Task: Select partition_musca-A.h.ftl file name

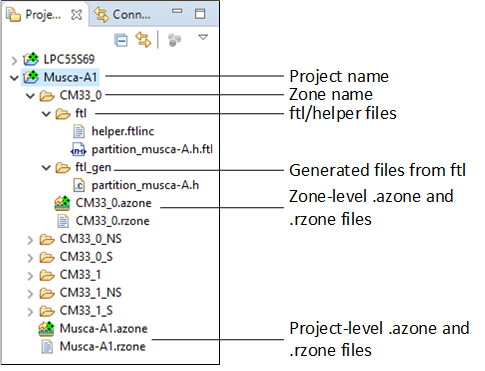Action: 152,149
